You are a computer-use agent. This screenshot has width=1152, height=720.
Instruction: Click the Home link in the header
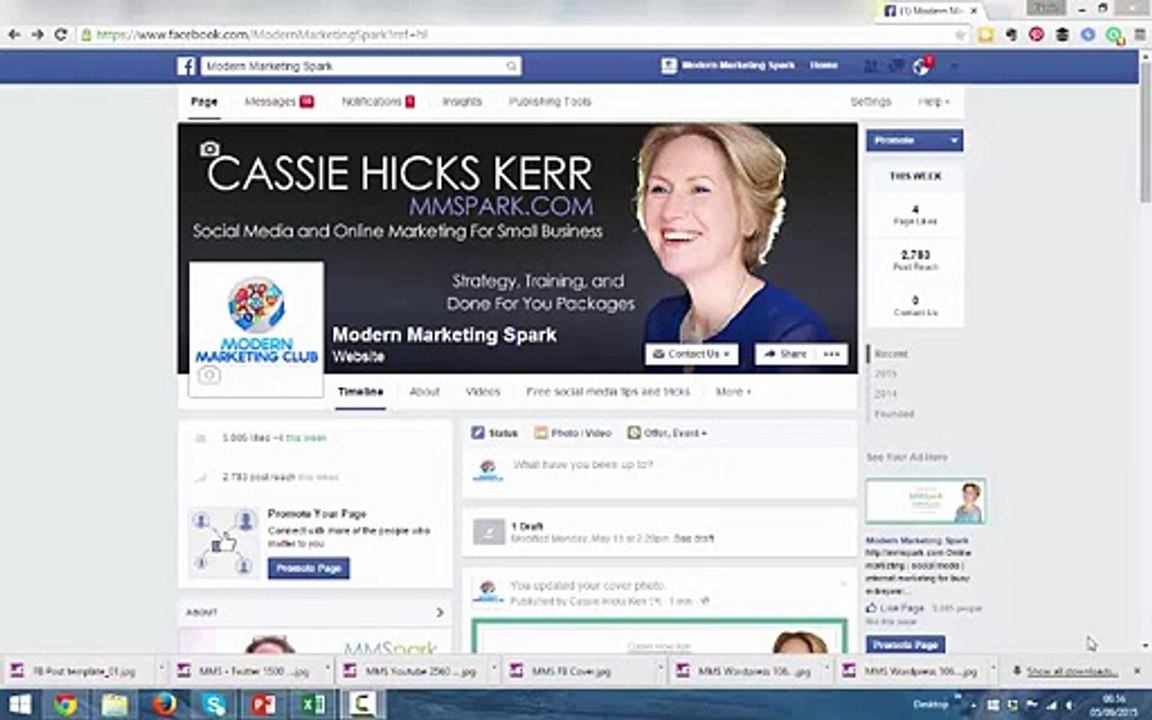tap(824, 65)
